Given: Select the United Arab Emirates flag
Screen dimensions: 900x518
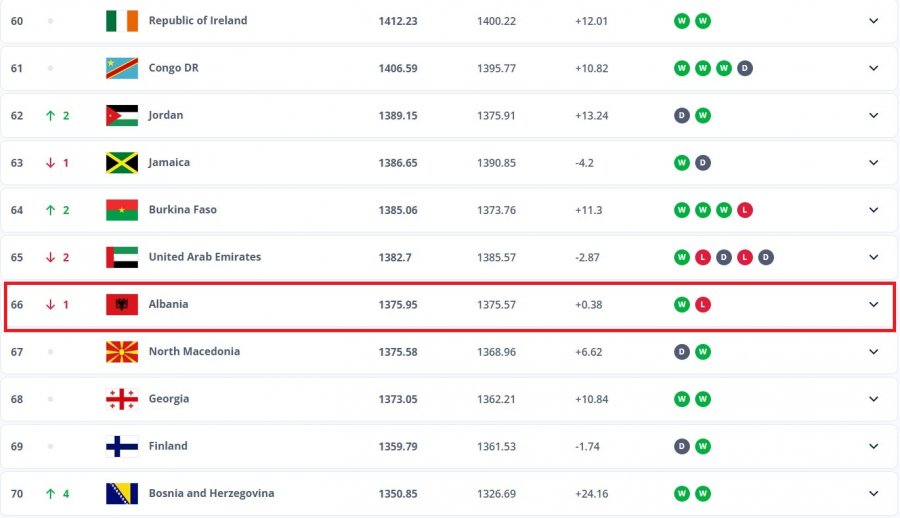Looking at the screenshot, I should (x=122, y=257).
